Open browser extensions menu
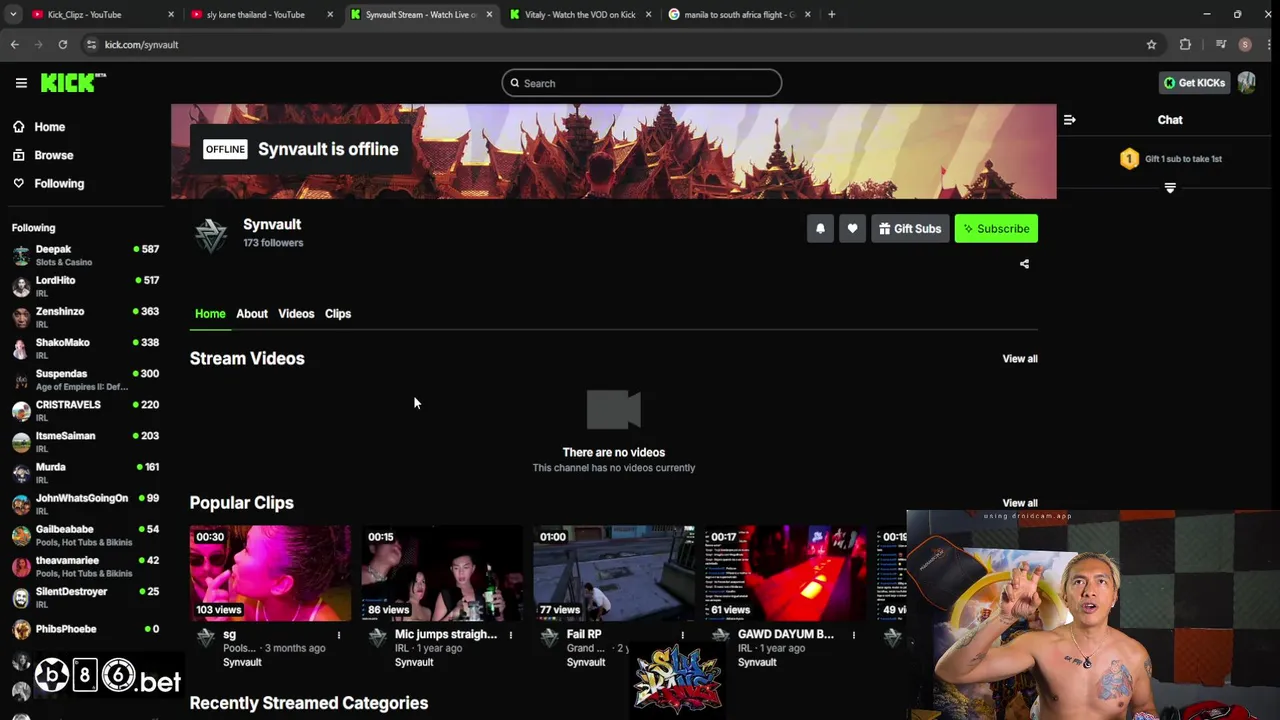Viewport: 1280px width, 720px height. point(1185,44)
